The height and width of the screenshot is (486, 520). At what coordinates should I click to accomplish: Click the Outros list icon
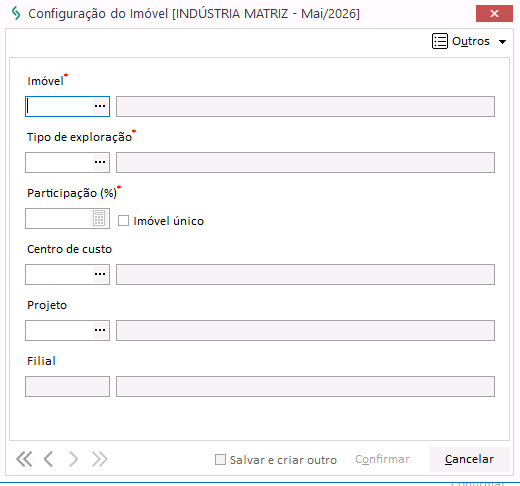440,41
